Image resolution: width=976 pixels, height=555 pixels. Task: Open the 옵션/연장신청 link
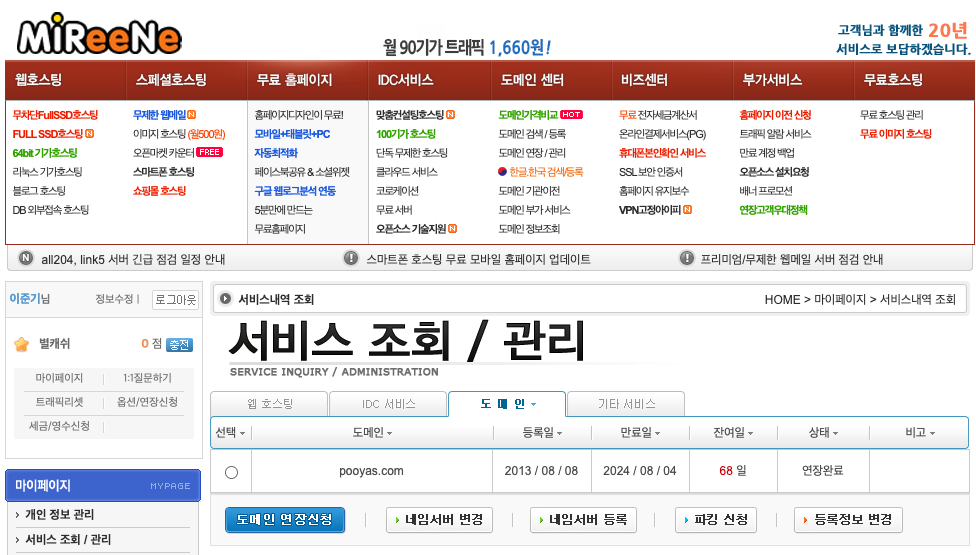click(x=148, y=402)
